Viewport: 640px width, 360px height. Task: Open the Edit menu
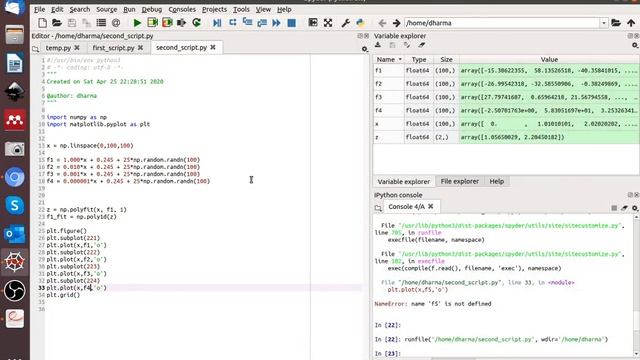57,9
